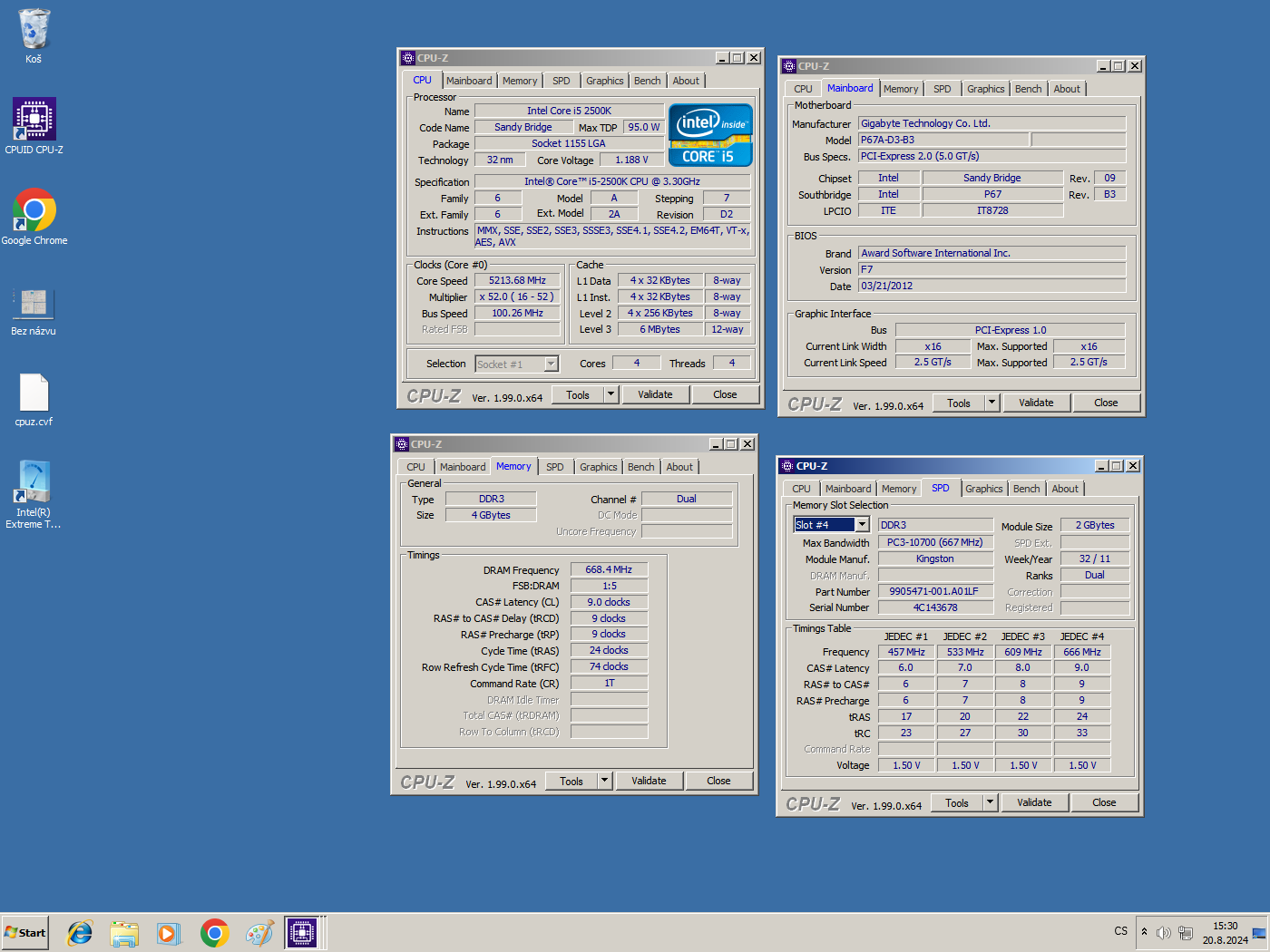
Task: Expand Tools dropdown arrow in Memory window
Action: click(x=604, y=781)
